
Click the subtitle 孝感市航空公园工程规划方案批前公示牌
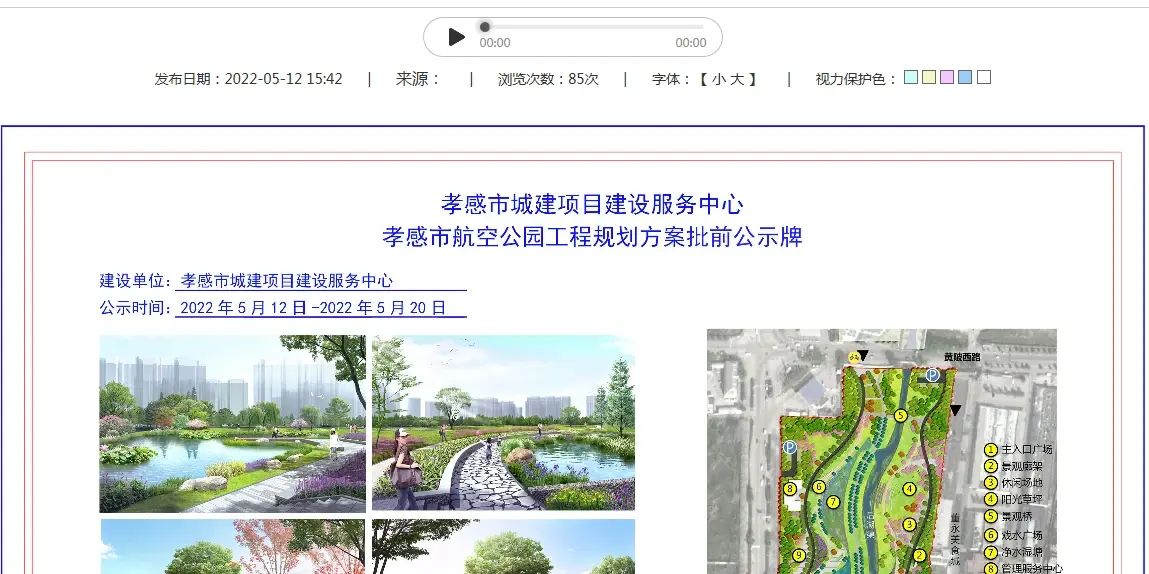(592, 237)
